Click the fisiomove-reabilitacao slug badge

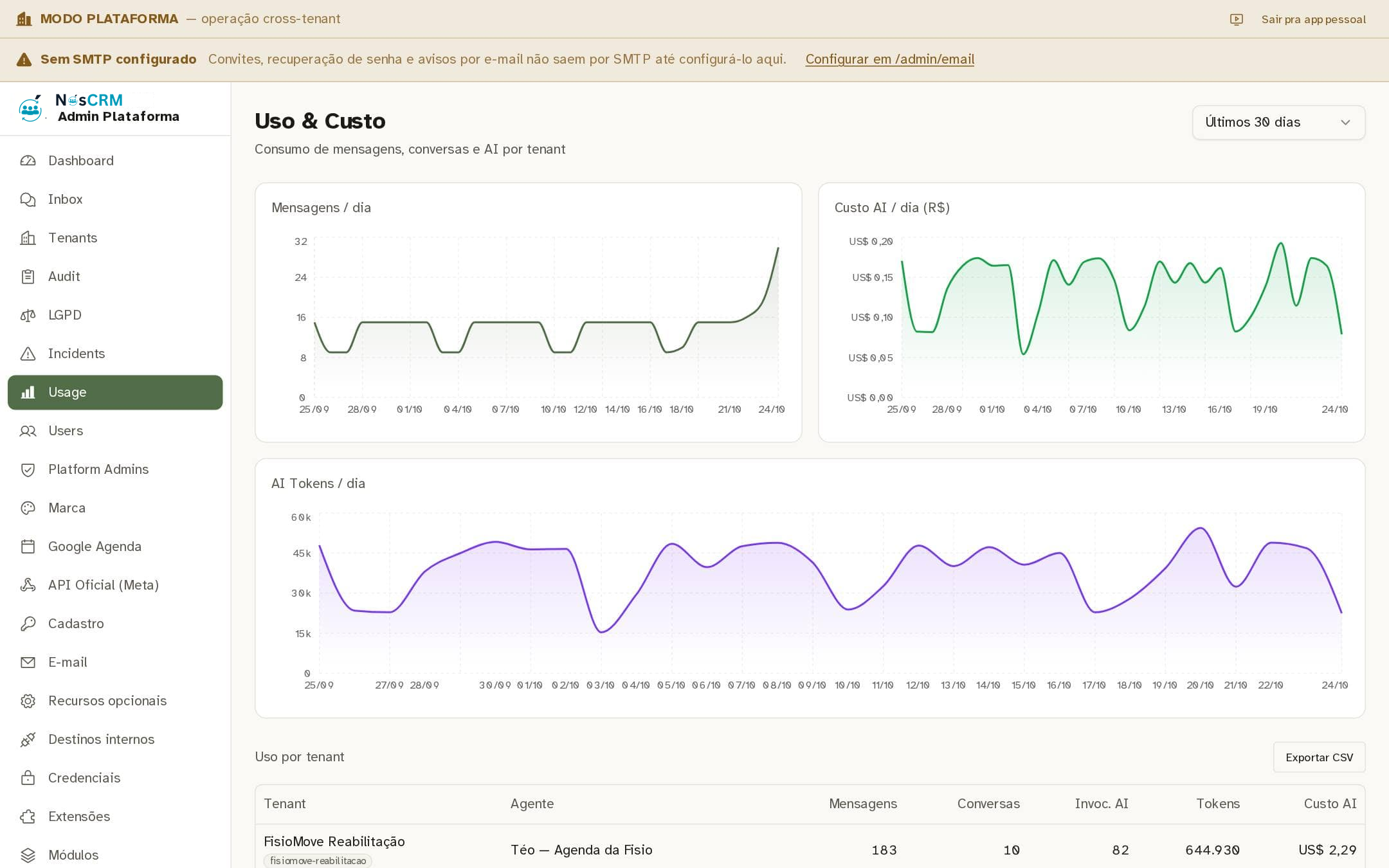pos(318,861)
